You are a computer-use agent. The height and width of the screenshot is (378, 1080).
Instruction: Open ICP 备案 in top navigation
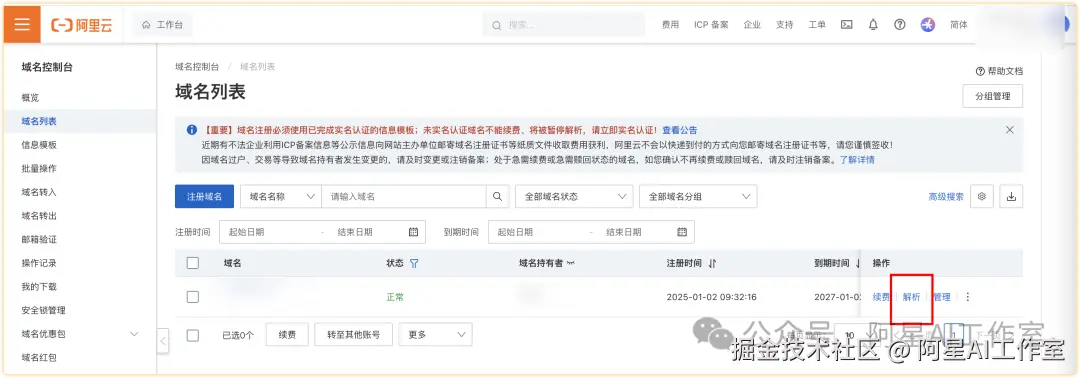[x=712, y=25]
